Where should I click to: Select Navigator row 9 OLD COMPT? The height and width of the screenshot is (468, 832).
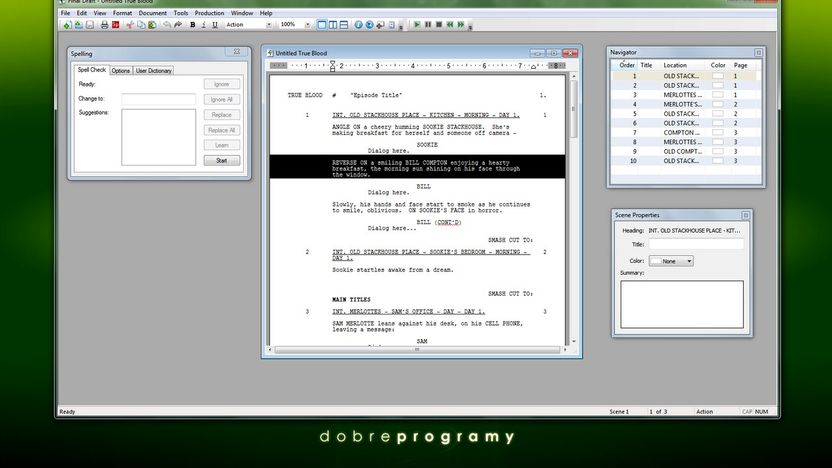coord(684,151)
